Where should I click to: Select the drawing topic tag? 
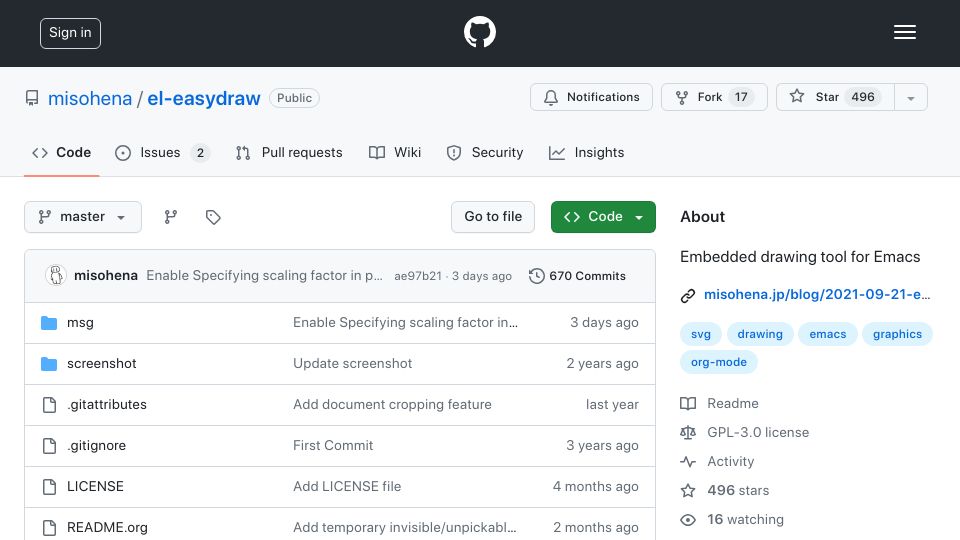coord(760,334)
